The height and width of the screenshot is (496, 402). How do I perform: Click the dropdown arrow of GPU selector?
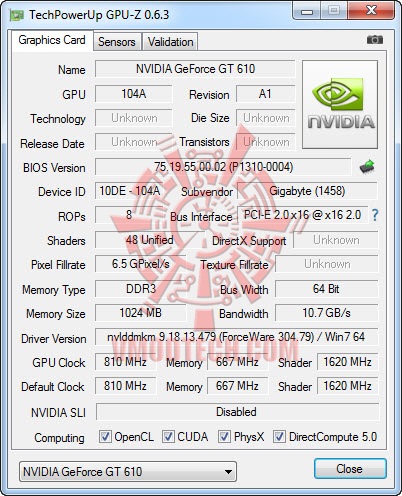point(228,472)
